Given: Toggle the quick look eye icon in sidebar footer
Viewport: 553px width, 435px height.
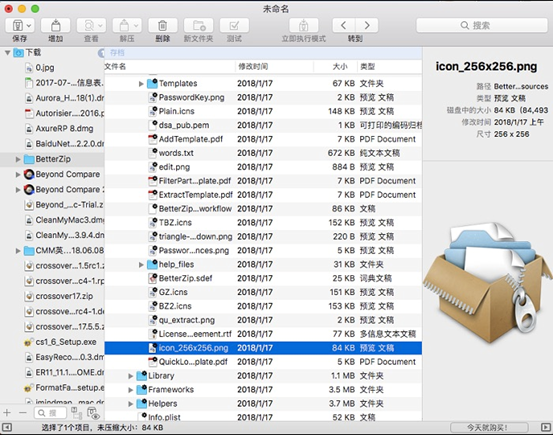Looking at the screenshot, I should tap(93, 413).
